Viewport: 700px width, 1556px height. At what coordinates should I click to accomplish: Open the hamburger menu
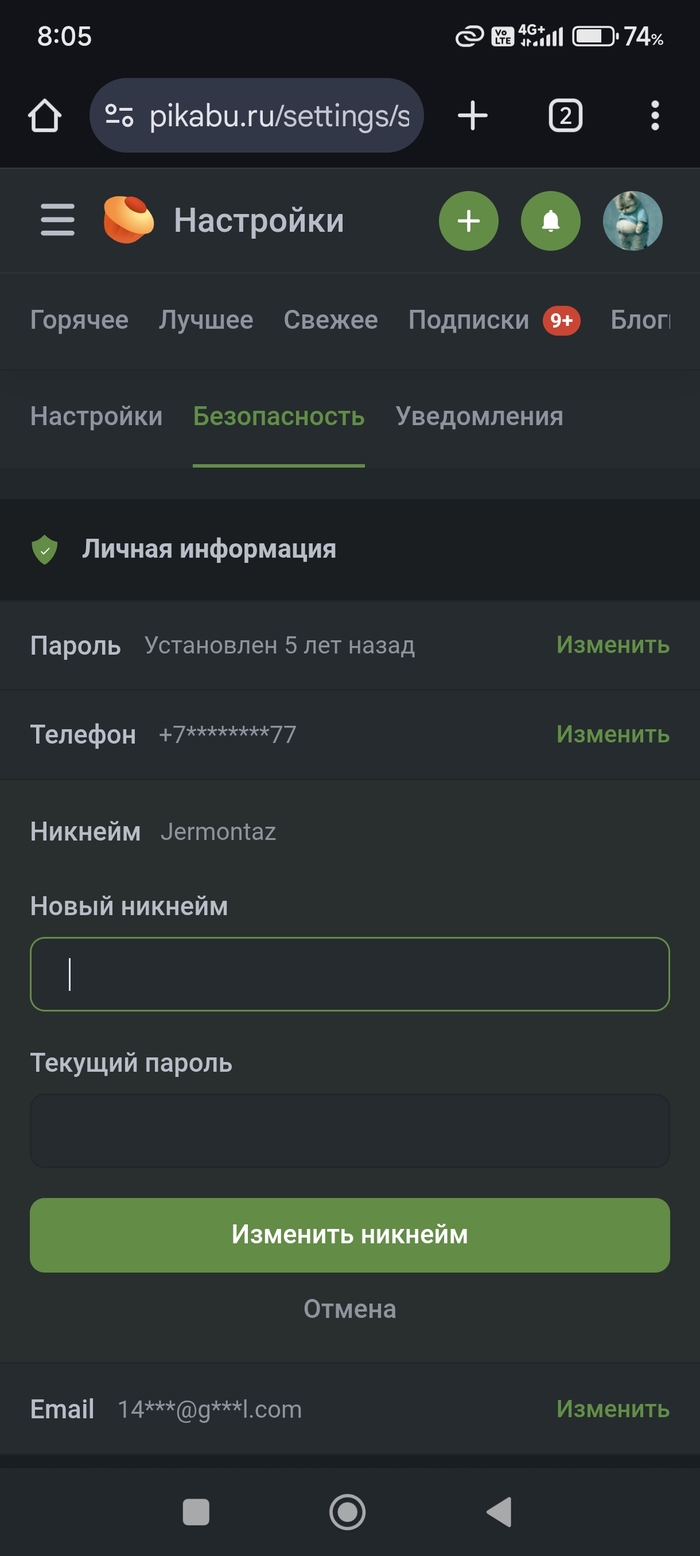pyautogui.click(x=57, y=220)
